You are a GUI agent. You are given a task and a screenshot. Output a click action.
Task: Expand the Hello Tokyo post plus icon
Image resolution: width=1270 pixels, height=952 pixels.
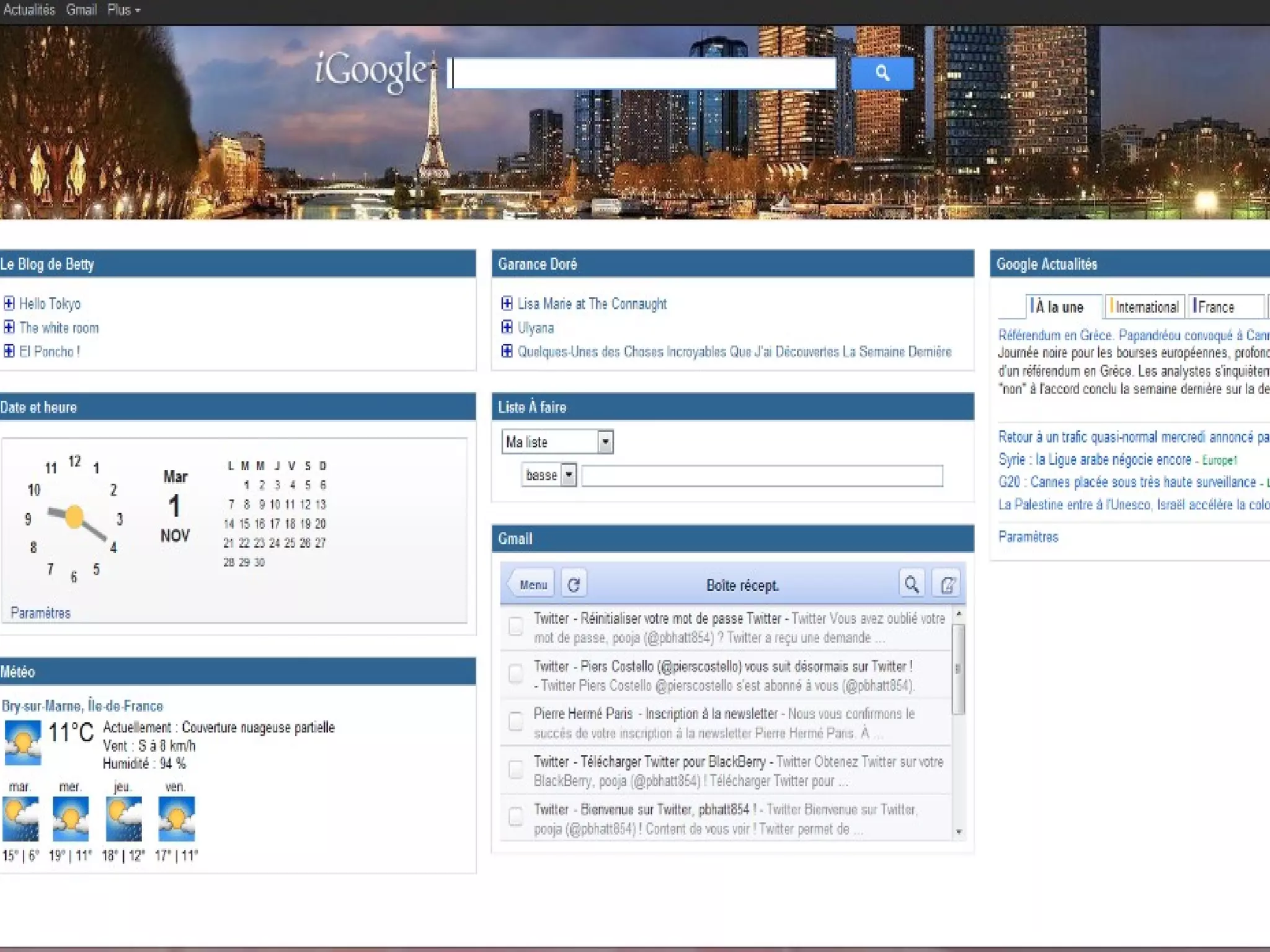coord(9,303)
